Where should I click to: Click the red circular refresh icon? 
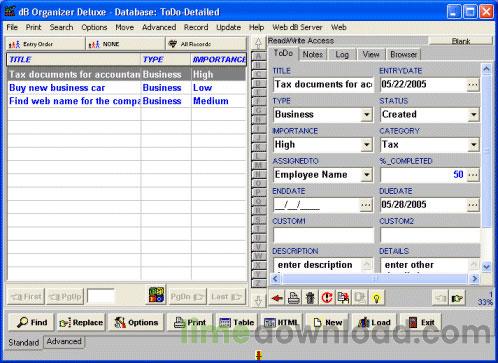(327, 298)
